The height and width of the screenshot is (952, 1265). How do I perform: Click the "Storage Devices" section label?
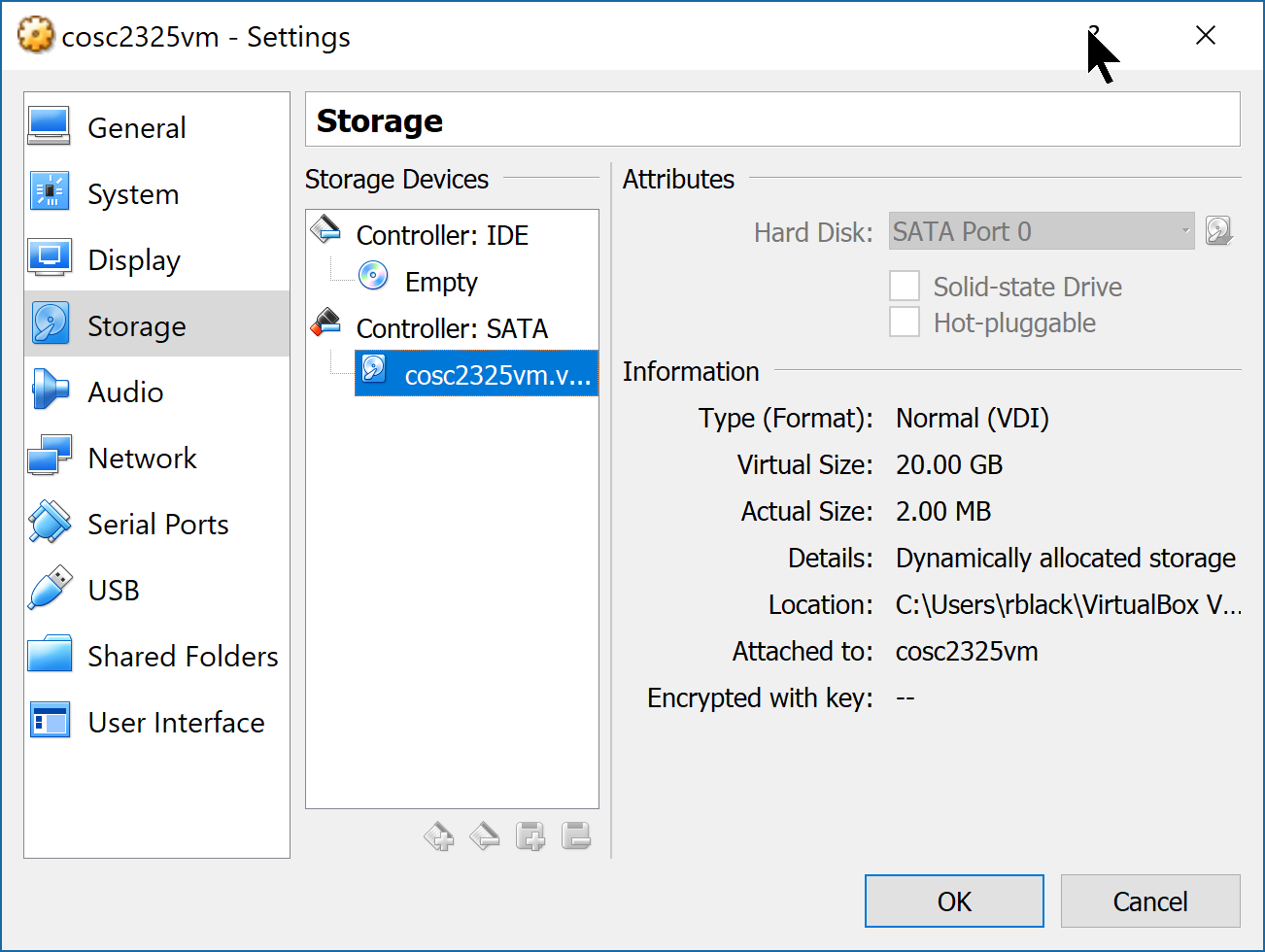pyautogui.click(x=396, y=179)
